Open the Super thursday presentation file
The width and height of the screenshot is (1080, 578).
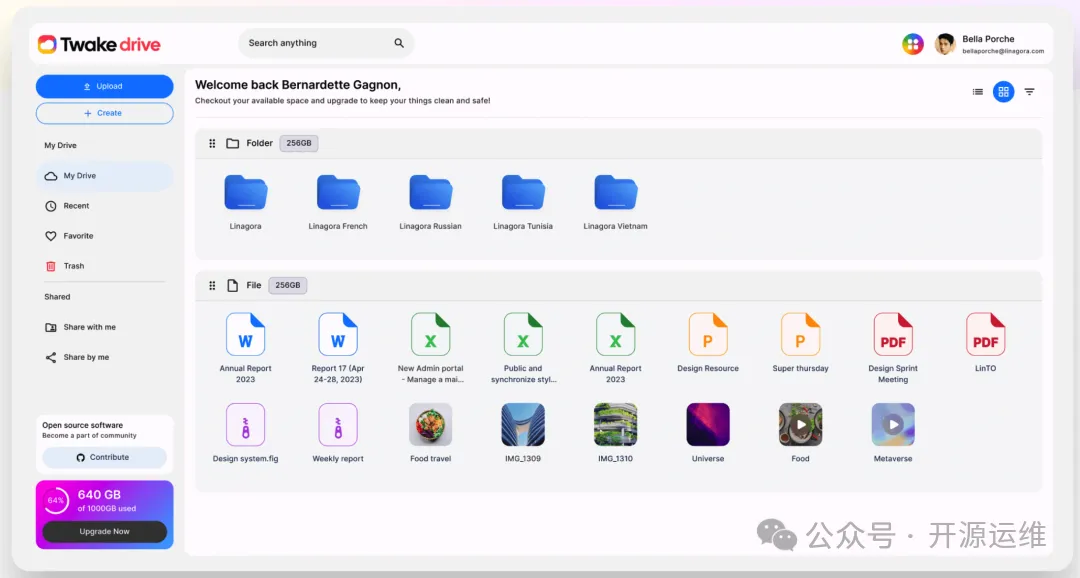[800, 334]
